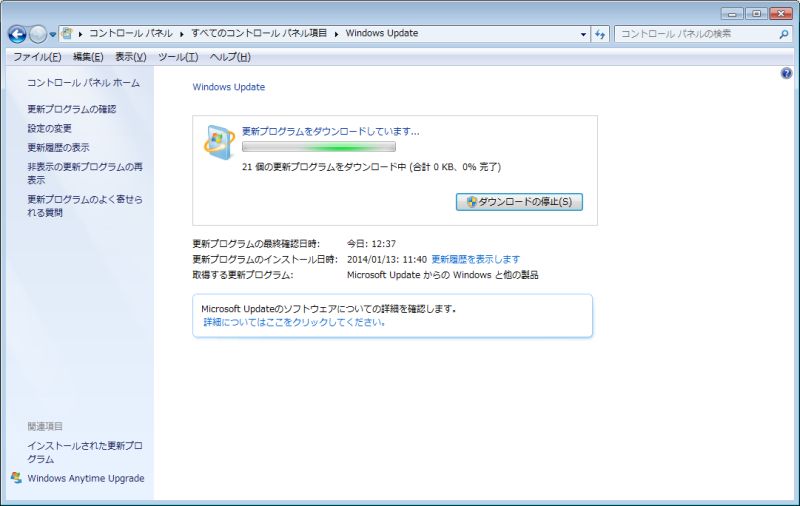Click 更新プログラムの確認 in sidebar

pos(71,109)
